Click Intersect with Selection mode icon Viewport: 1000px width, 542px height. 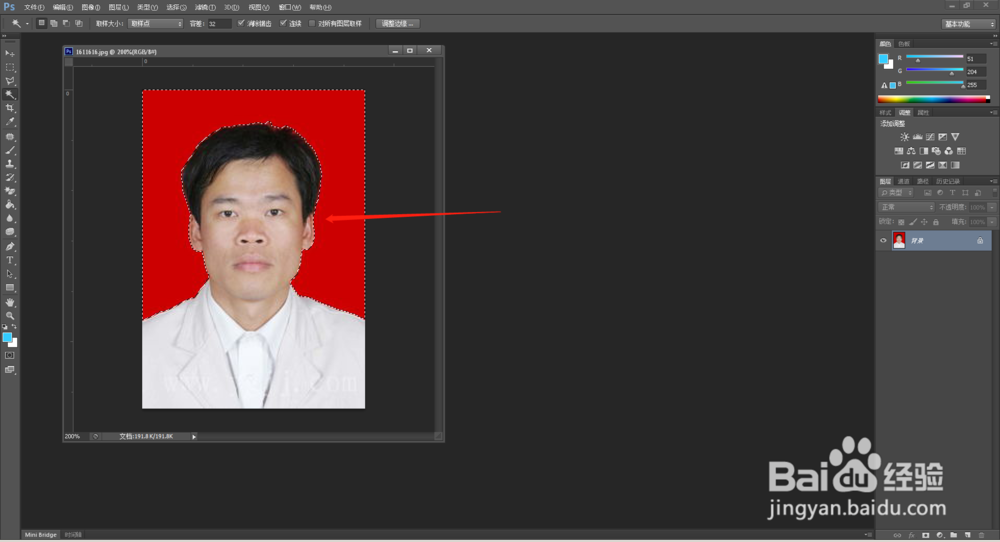coord(78,24)
